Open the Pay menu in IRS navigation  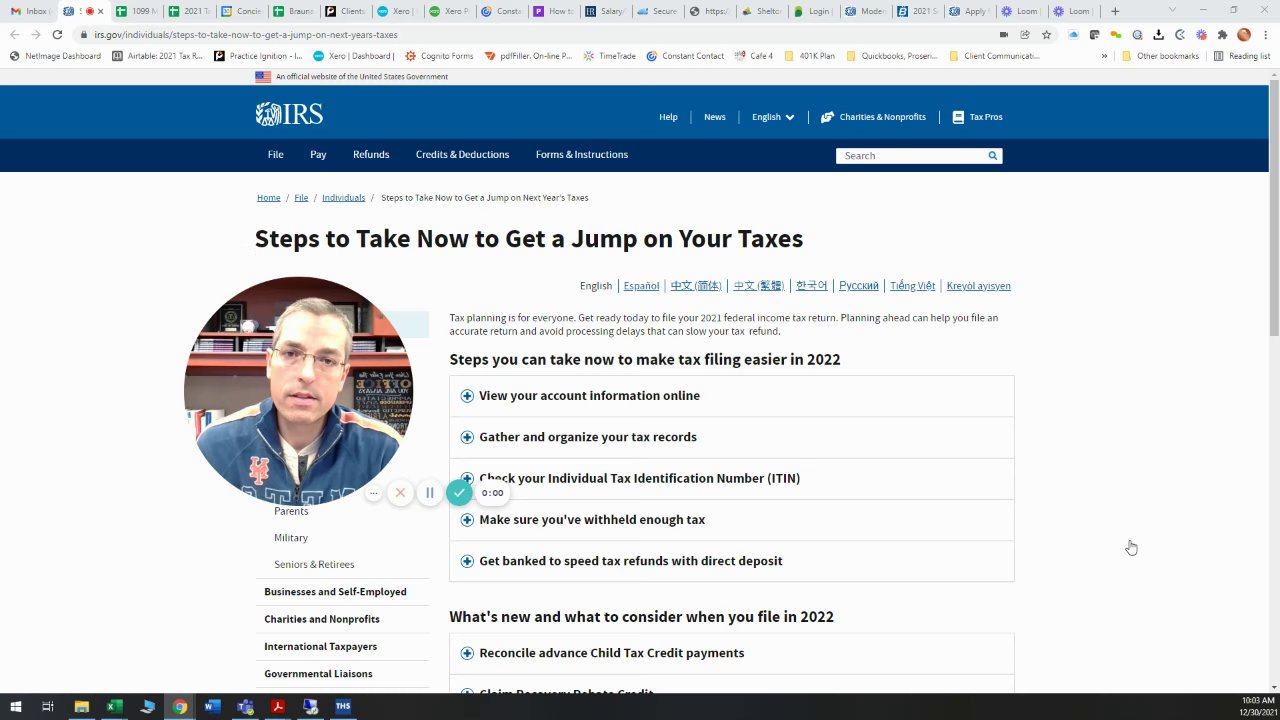(318, 155)
